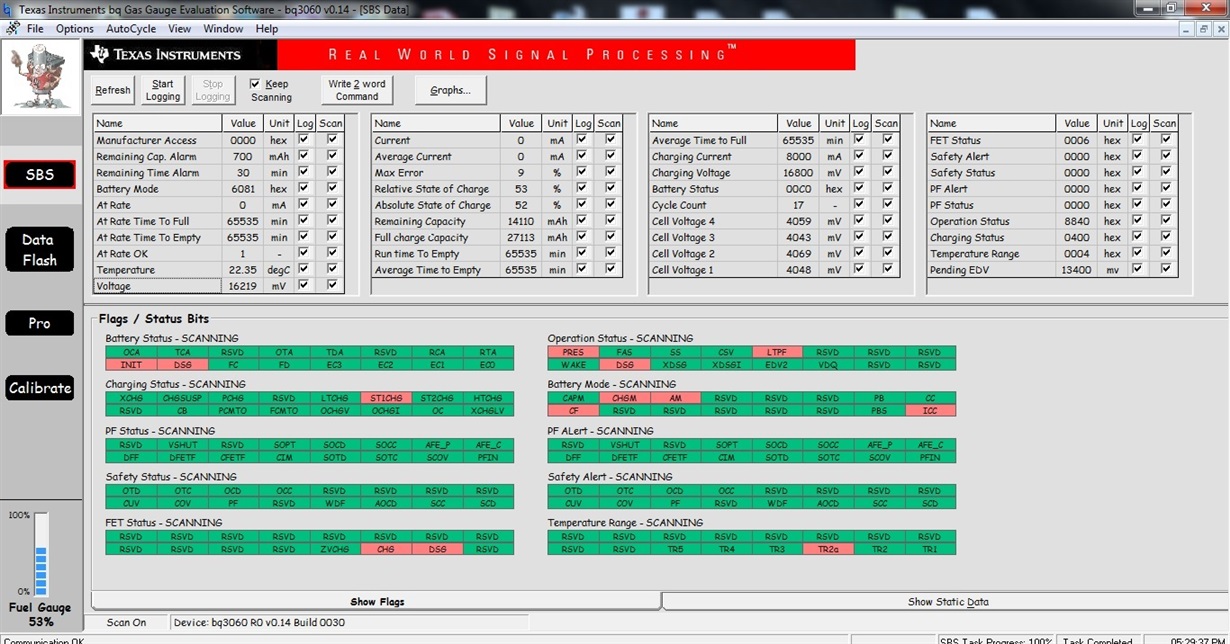Toggle Log checkbox for Cycle Count
This screenshot has width=1230, height=644.
[x=861, y=205]
